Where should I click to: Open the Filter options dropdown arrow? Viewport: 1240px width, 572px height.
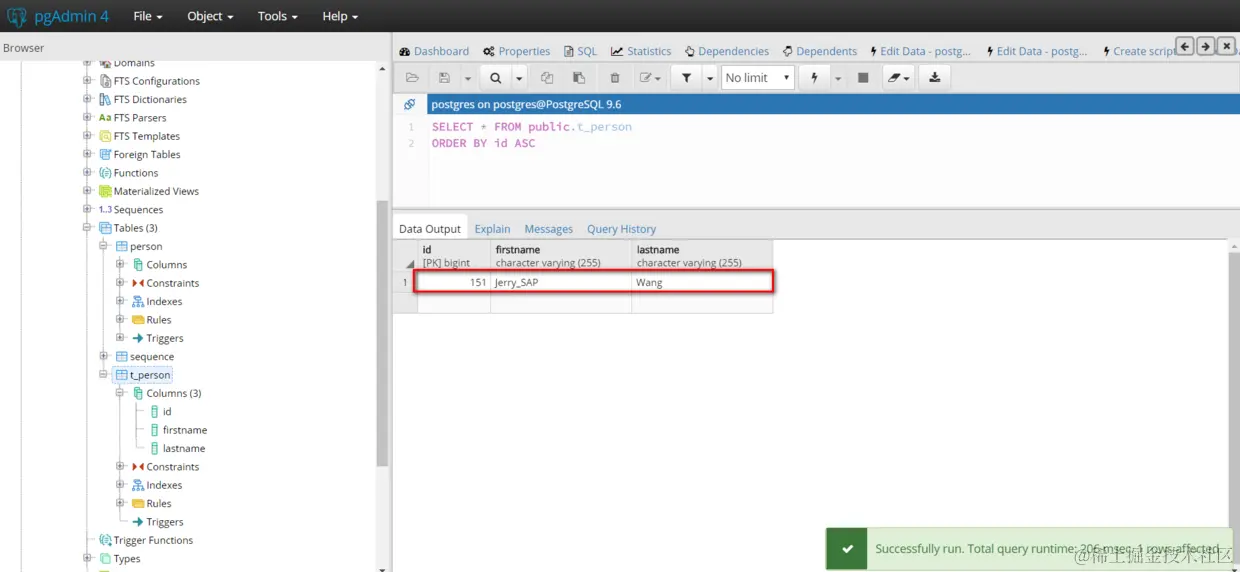click(709, 78)
